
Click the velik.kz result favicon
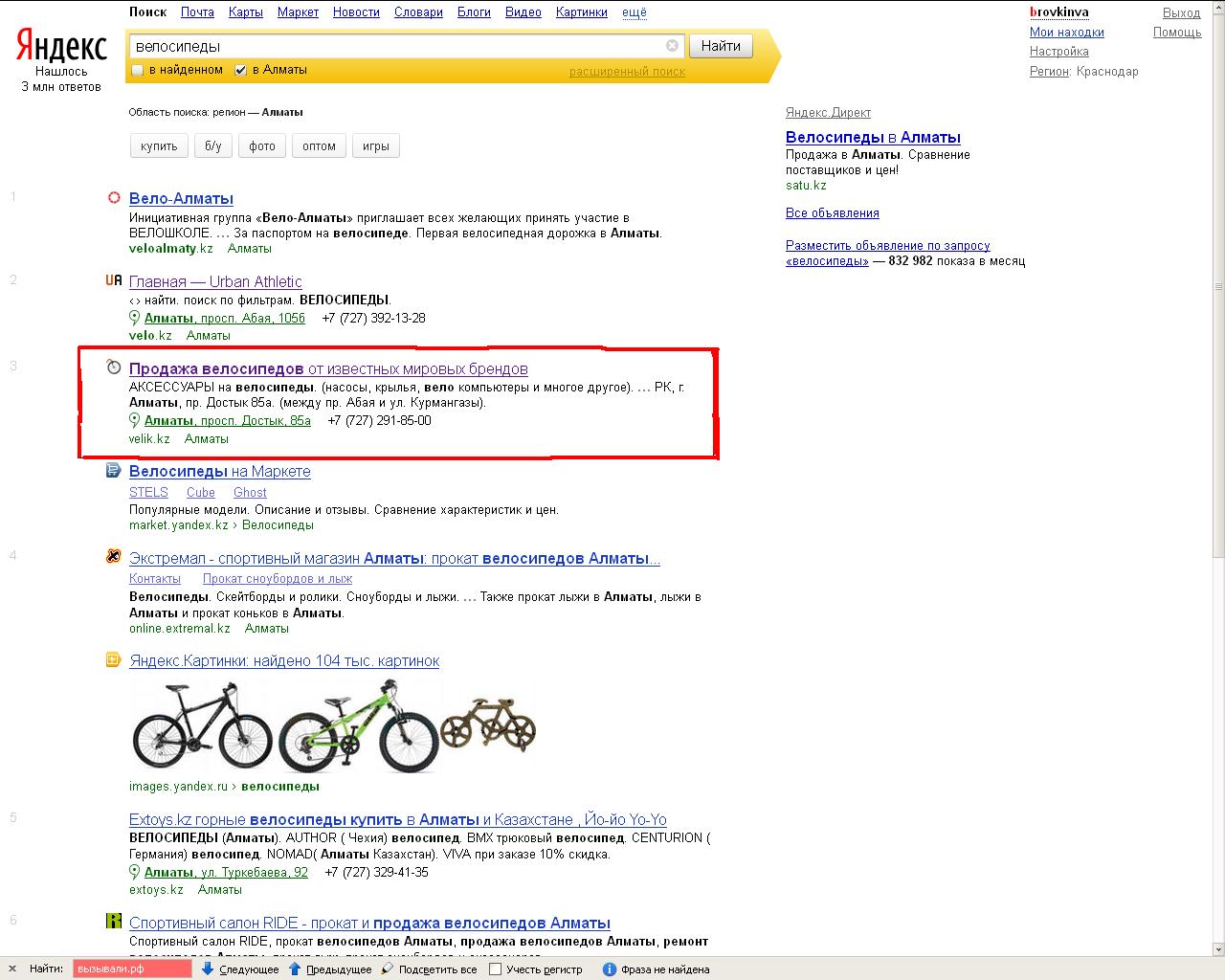[114, 367]
